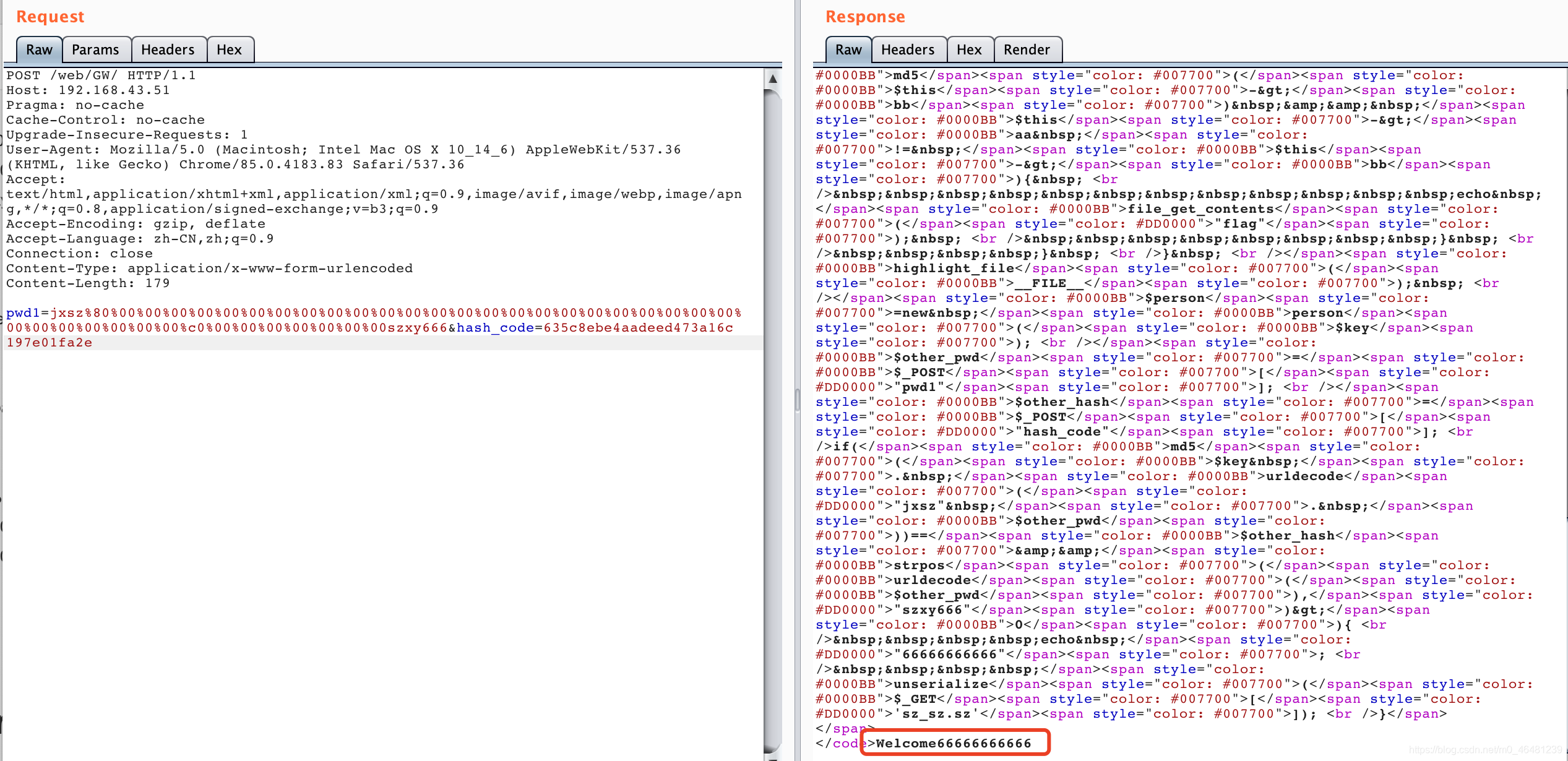
Task: Click the Welcome66666666666 response text
Action: 954,744
